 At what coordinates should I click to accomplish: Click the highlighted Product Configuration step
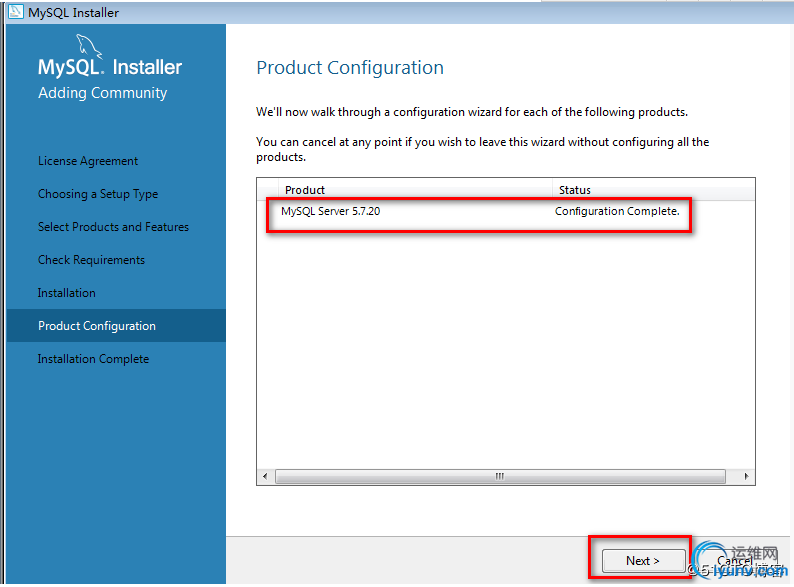pyautogui.click(x=97, y=326)
